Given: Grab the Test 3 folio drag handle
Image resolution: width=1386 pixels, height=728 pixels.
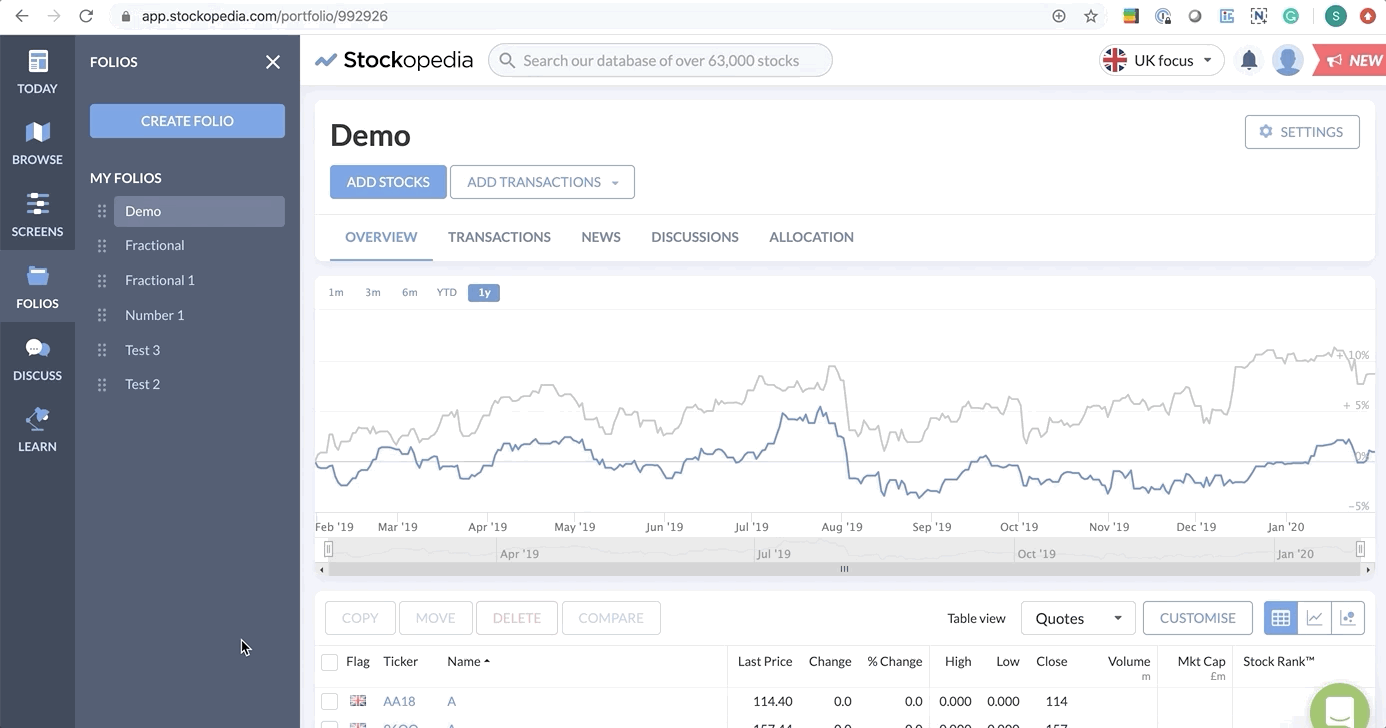Looking at the screenshot, I should [x=102, y=350].
